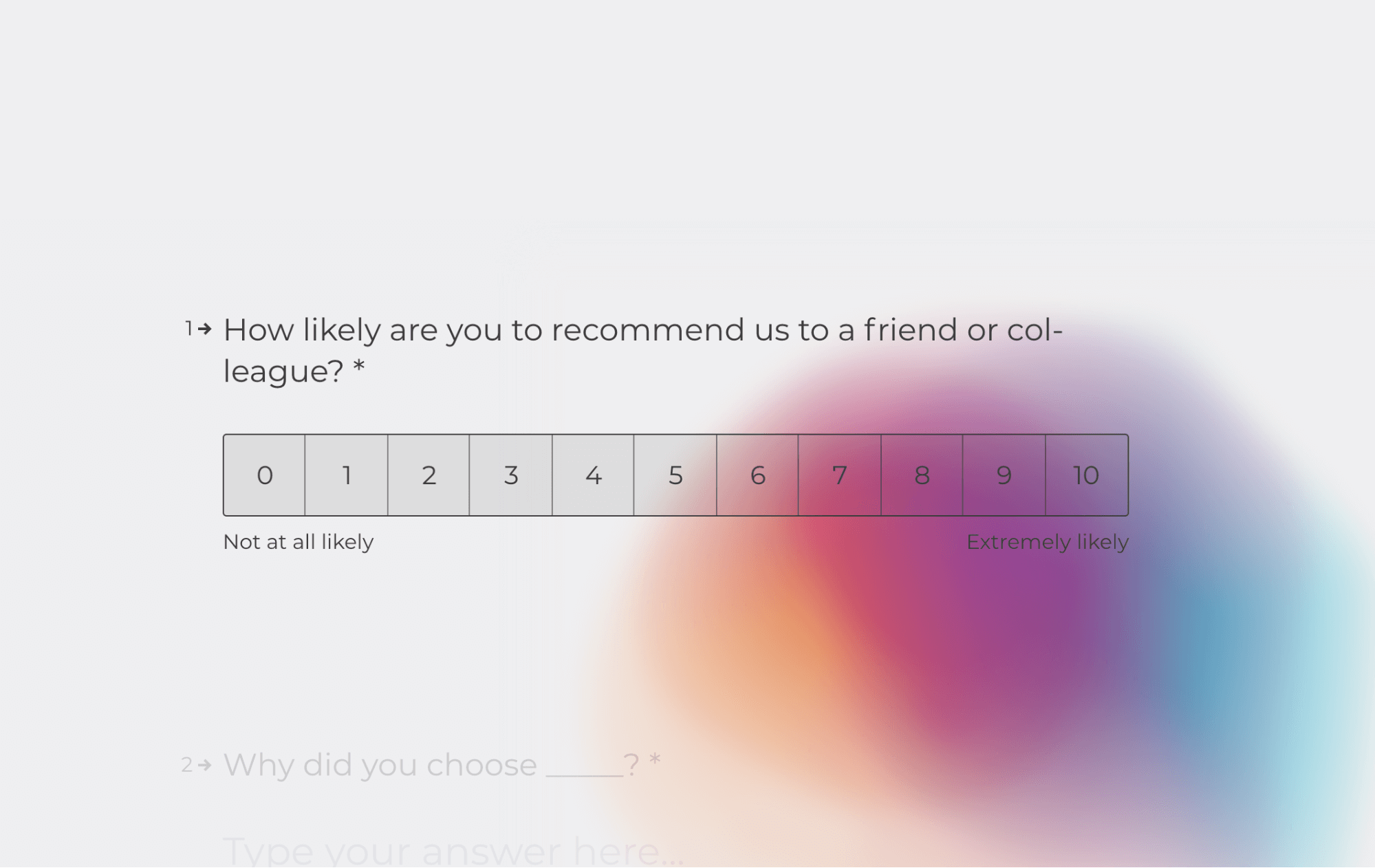Choose rating 2 on the scale

click(429, 475)
